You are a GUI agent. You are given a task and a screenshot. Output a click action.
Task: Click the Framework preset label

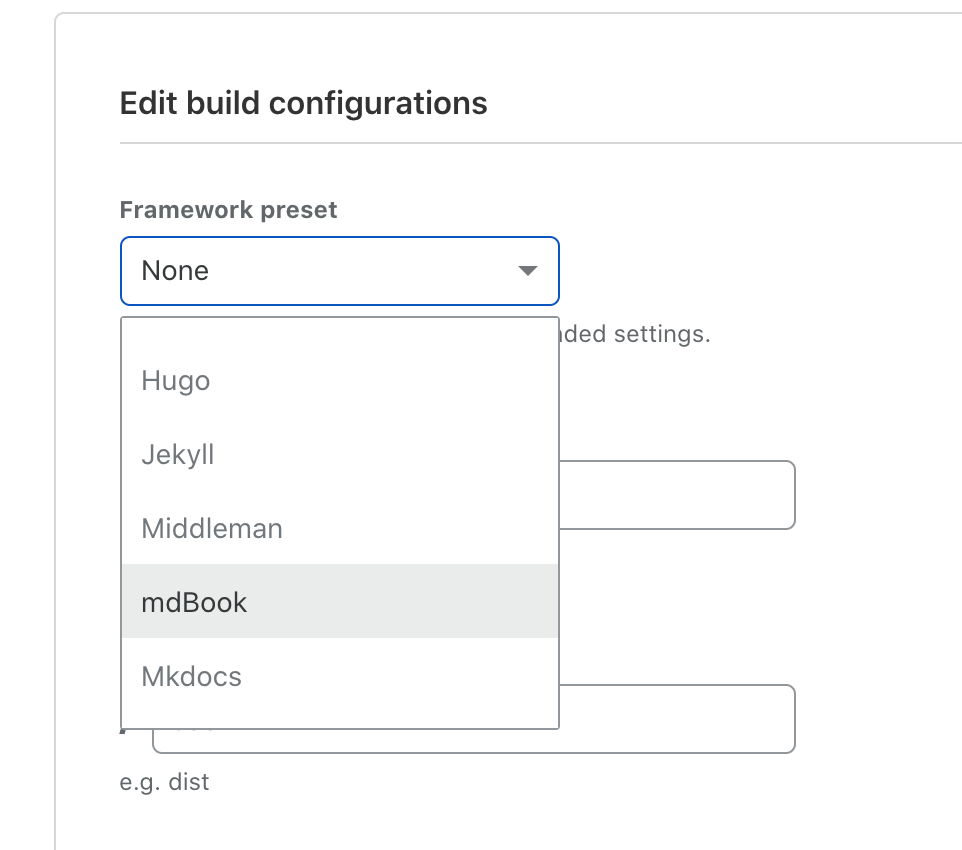coord(228,209)
